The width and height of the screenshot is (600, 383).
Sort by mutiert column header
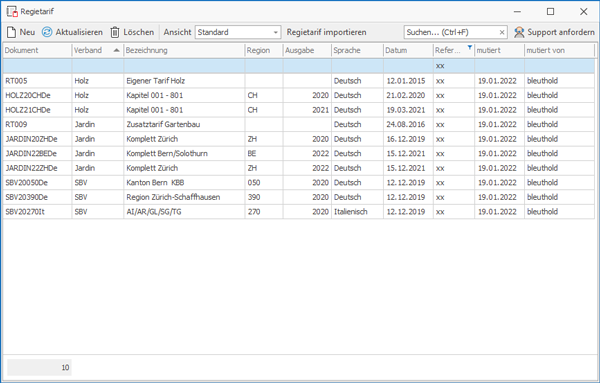pyautogui.click(x=499, y=50)
